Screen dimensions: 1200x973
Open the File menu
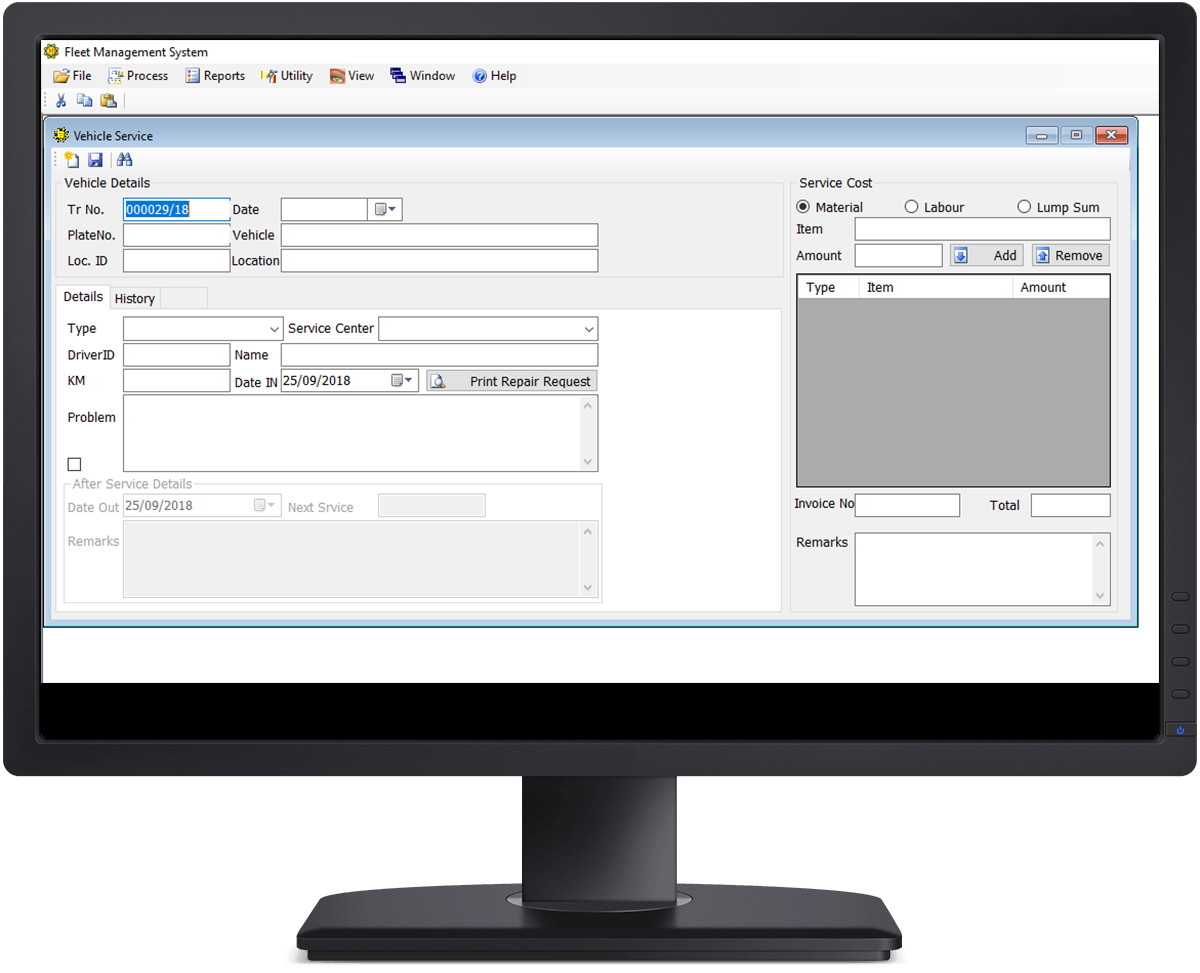[72, 76]
